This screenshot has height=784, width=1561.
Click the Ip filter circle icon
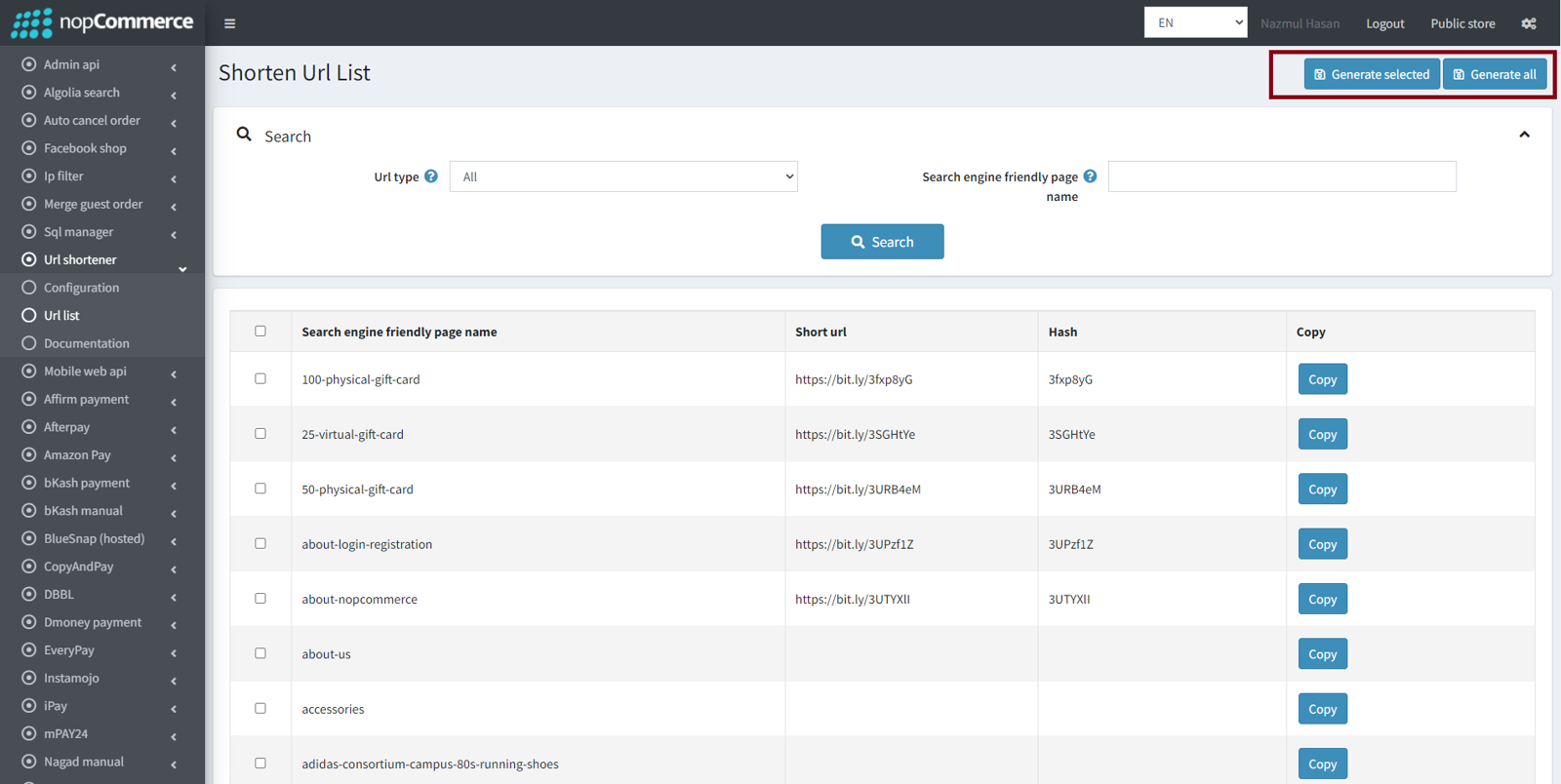[29, 176]
